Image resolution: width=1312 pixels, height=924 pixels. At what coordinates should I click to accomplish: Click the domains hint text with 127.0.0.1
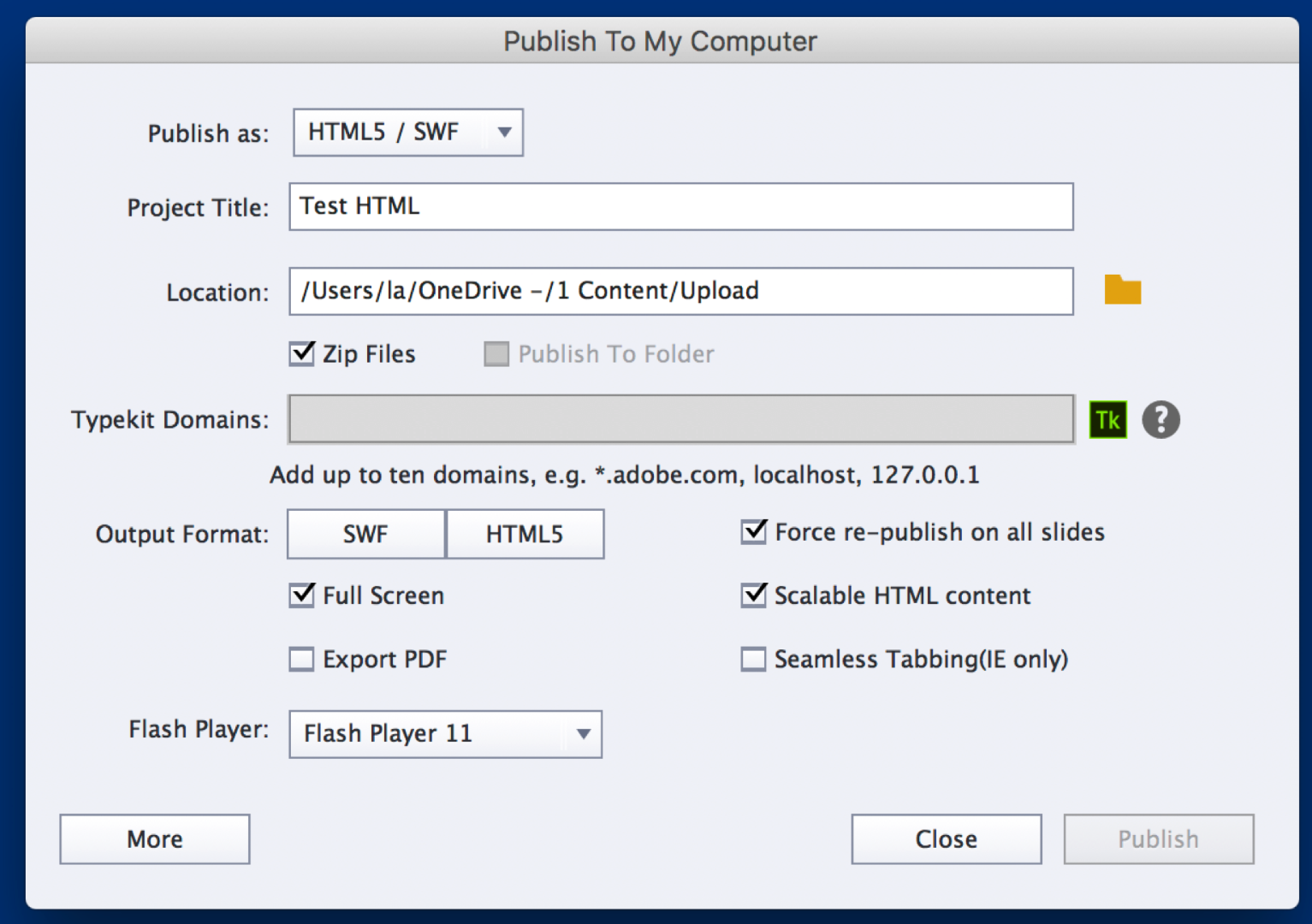coord(625,475)
